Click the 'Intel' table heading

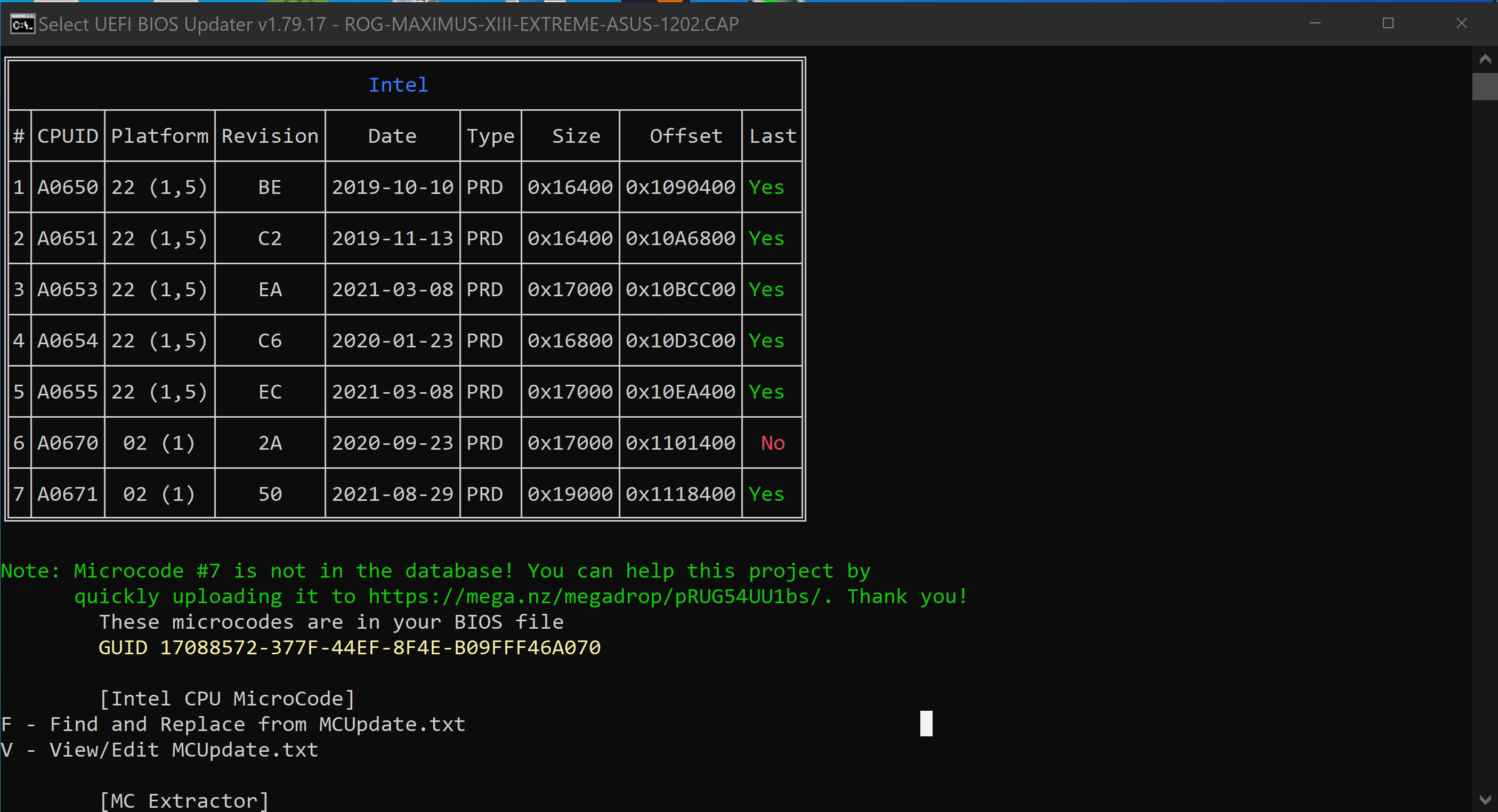398,85
